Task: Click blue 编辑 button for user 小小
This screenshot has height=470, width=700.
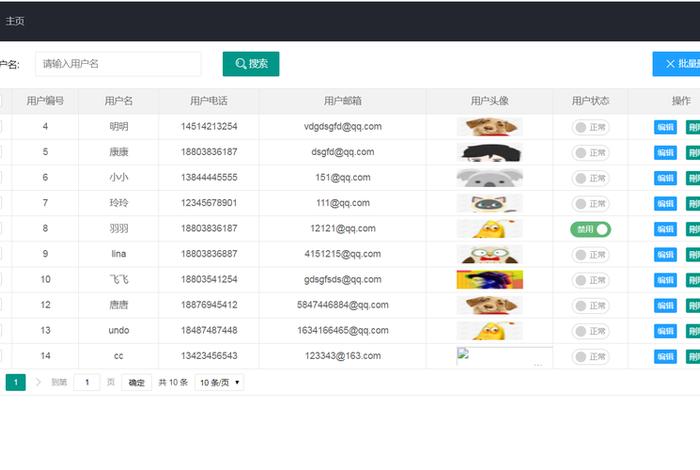Action: pyautogui.click(x=665, y=178)
